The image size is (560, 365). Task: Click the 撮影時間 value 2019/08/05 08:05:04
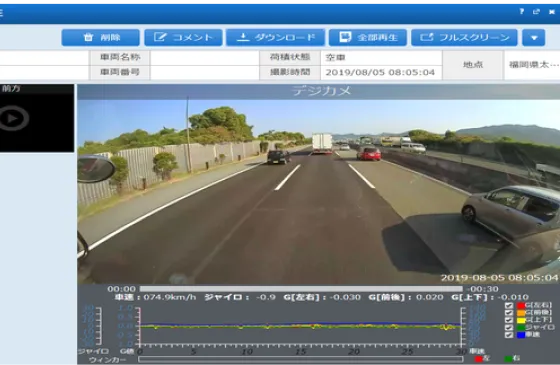coord(380,72)
